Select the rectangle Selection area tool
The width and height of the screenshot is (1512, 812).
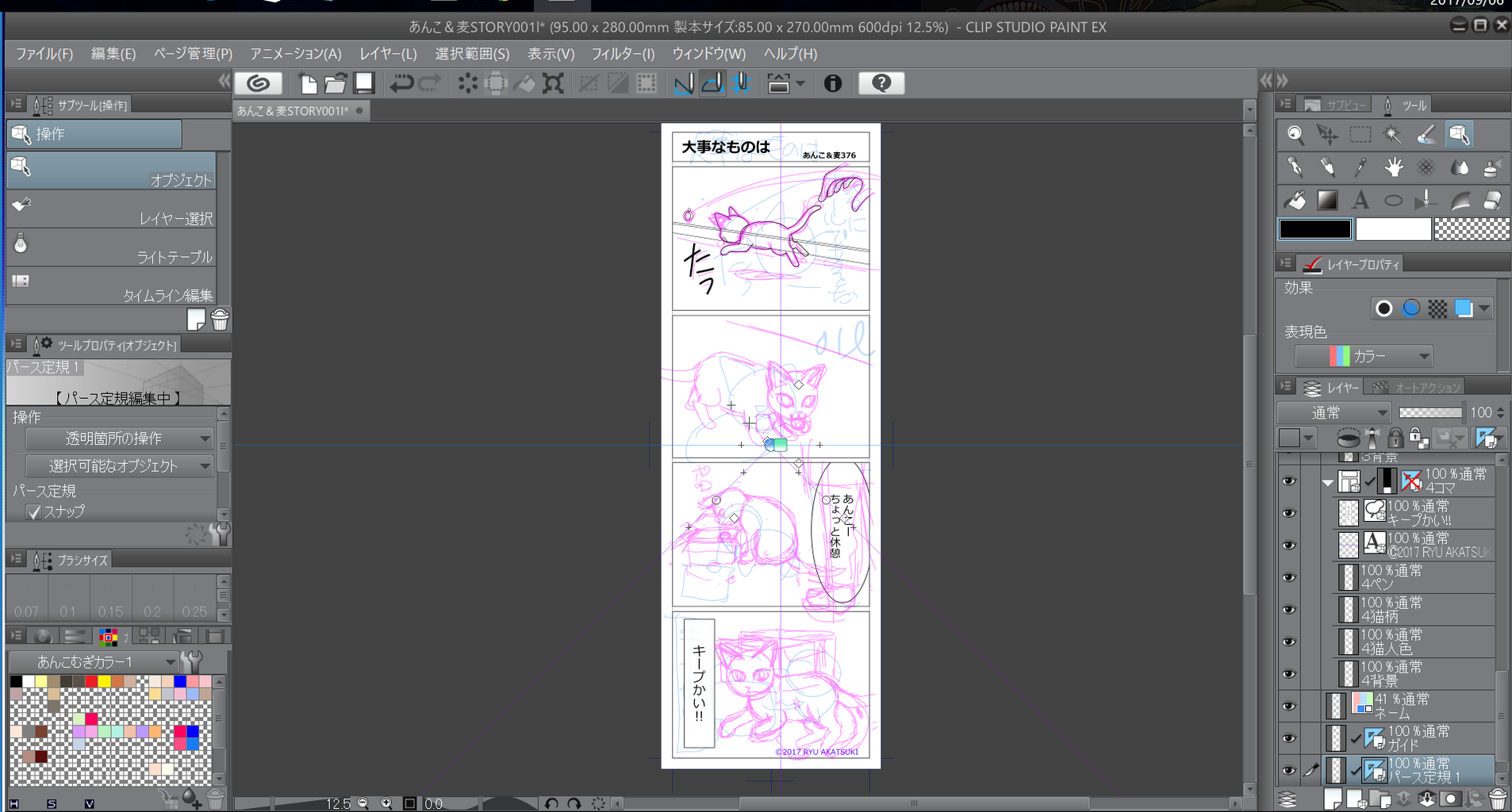pyautogui.click(x=1360, y=135)
